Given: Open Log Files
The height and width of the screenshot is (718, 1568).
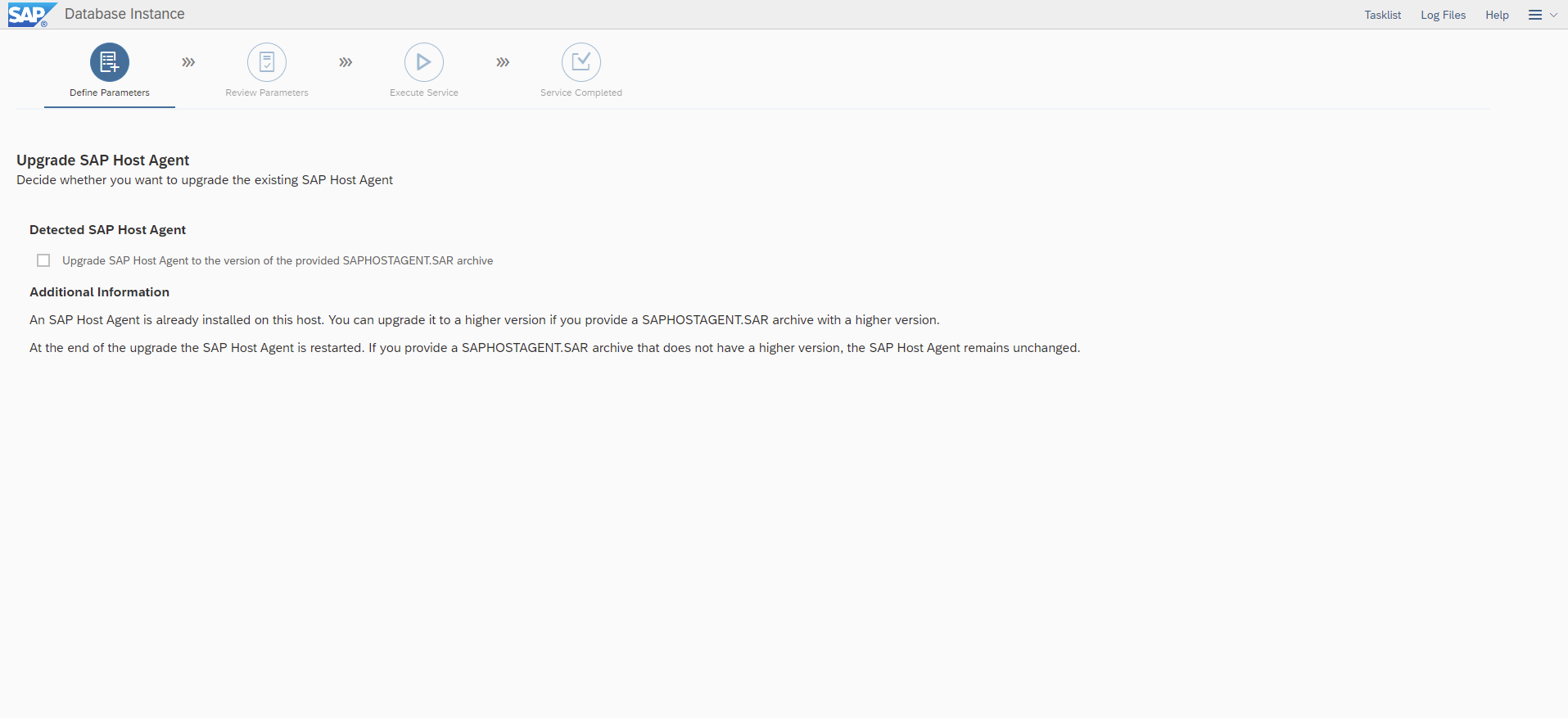Looking at the screenshot, I should coord(1444,15).
